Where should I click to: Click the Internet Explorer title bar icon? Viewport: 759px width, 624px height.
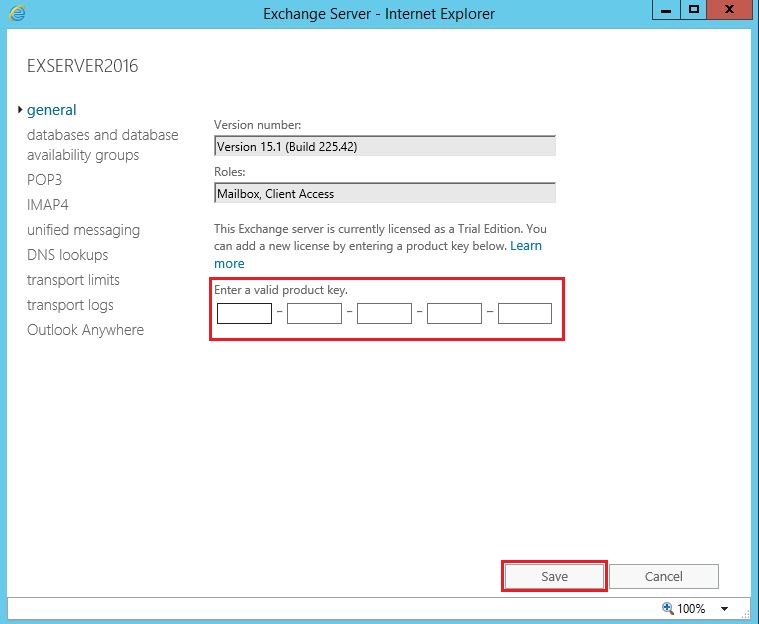coord(17,13)
